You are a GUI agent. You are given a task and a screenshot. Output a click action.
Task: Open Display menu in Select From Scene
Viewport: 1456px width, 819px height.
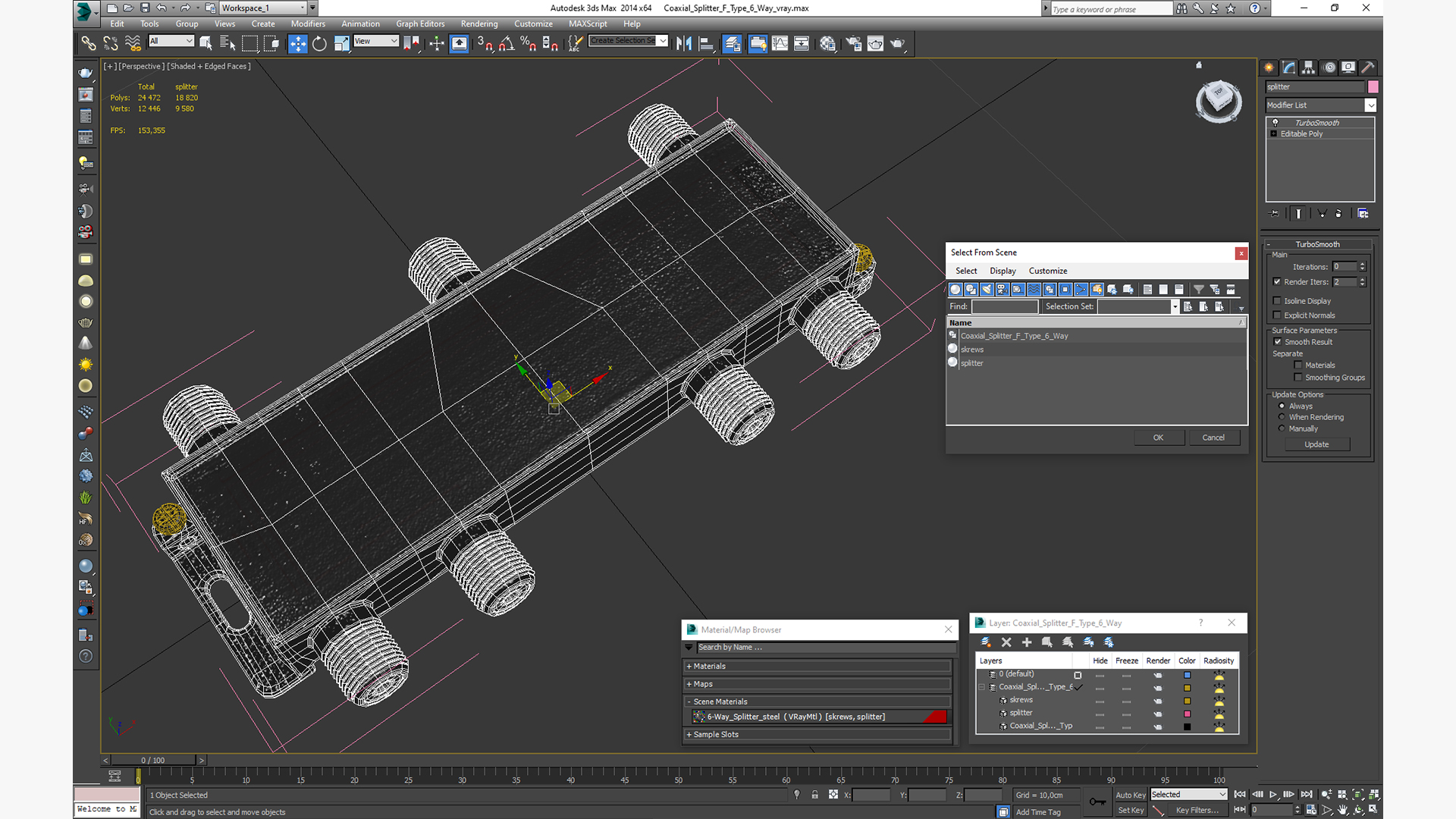pos(1003,271)
